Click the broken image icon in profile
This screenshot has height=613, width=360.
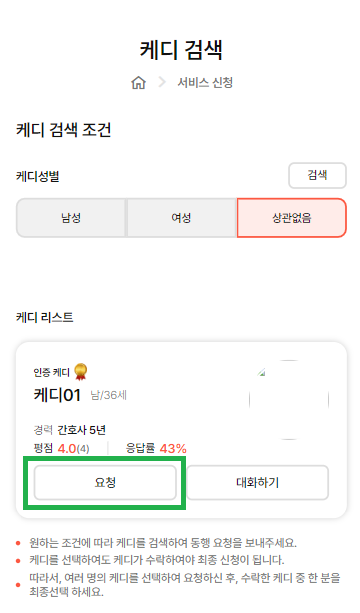(261, 372)
